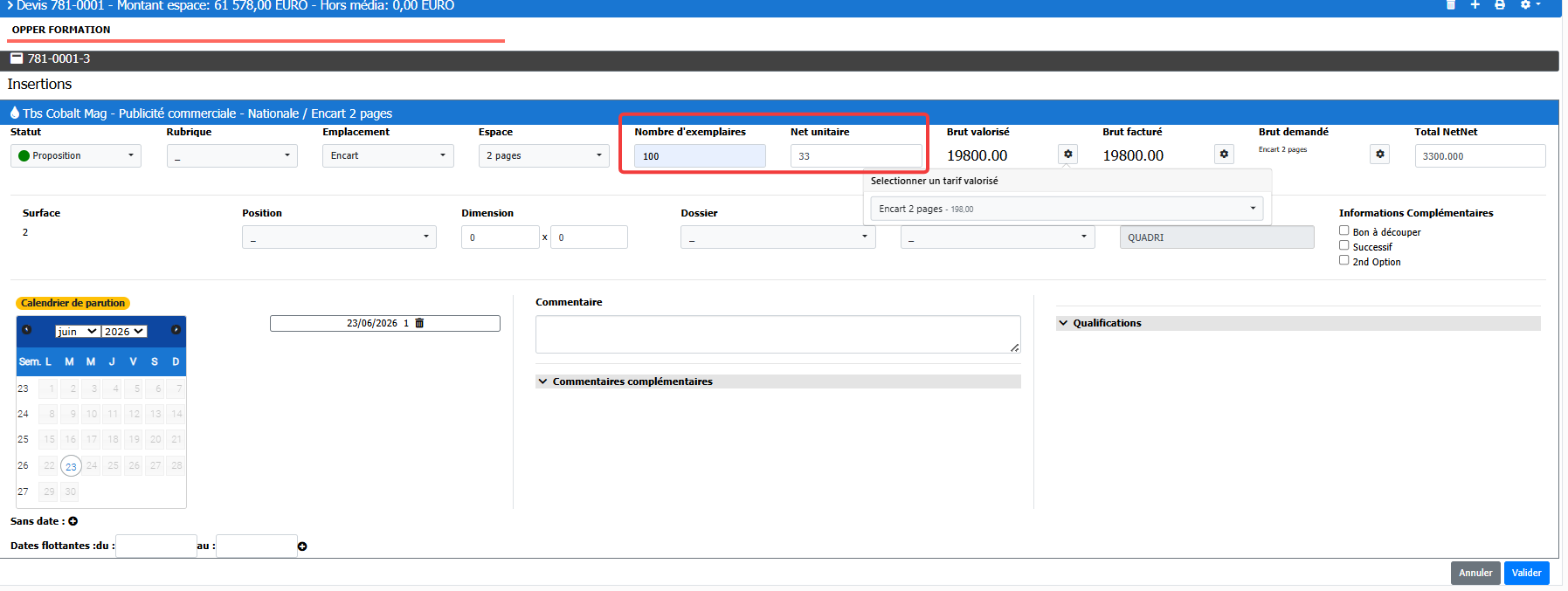Open the gear settings menu in the header
The height and width of the screenshot is (591, 1568).
[1530, 4]
